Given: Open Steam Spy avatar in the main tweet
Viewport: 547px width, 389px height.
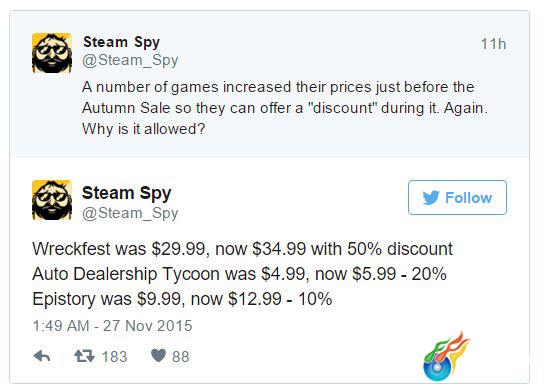Looking at the screenshot, I should [52, 200].
